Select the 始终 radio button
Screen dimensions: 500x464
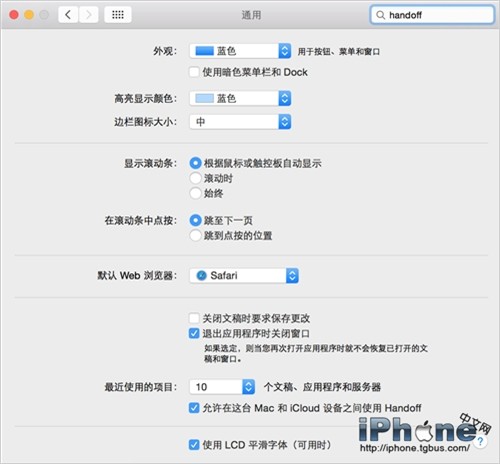click(195, 193)
